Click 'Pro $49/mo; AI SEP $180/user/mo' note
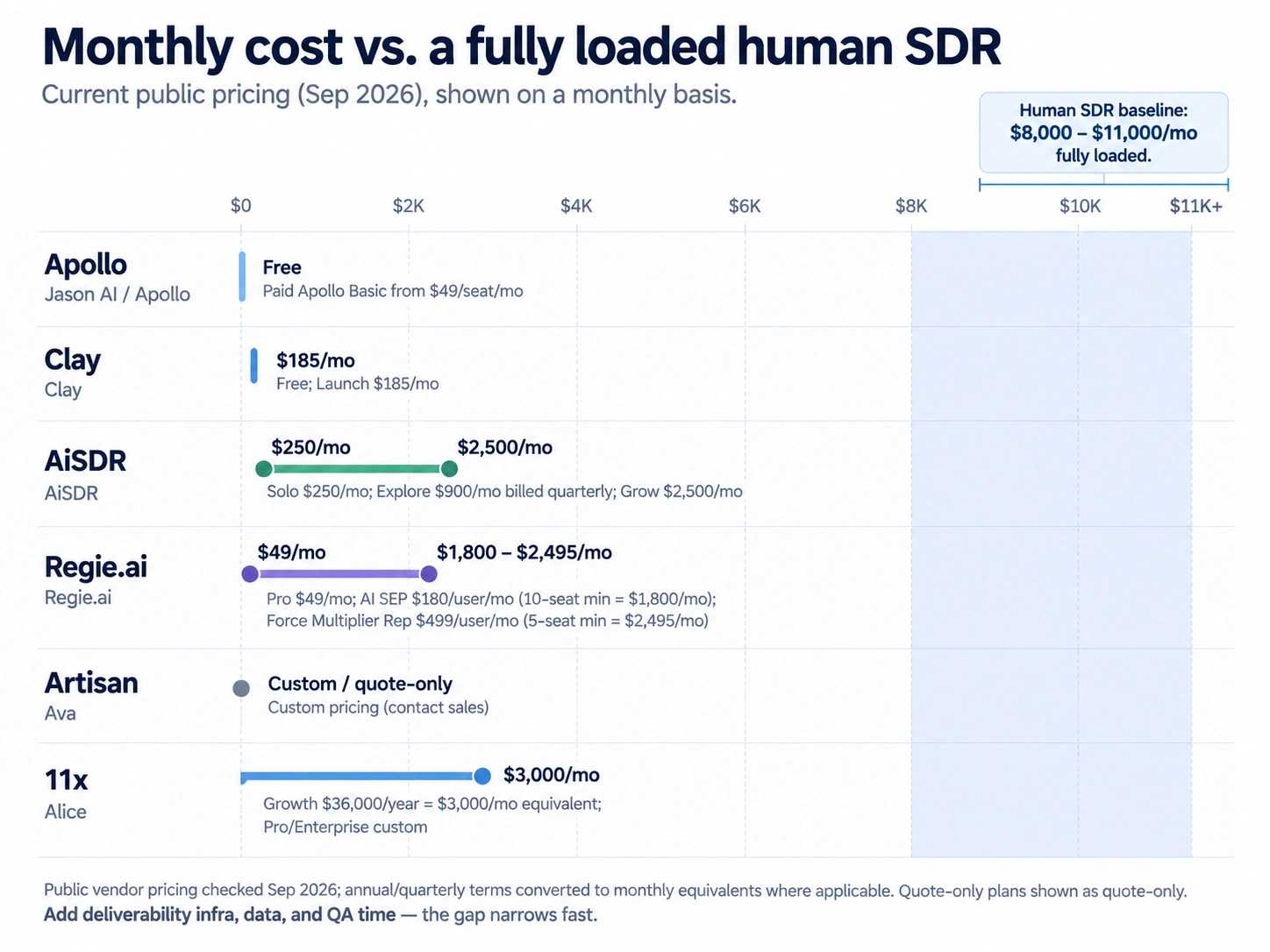This screenshot has height=952, width=1270. click(491, 600)
